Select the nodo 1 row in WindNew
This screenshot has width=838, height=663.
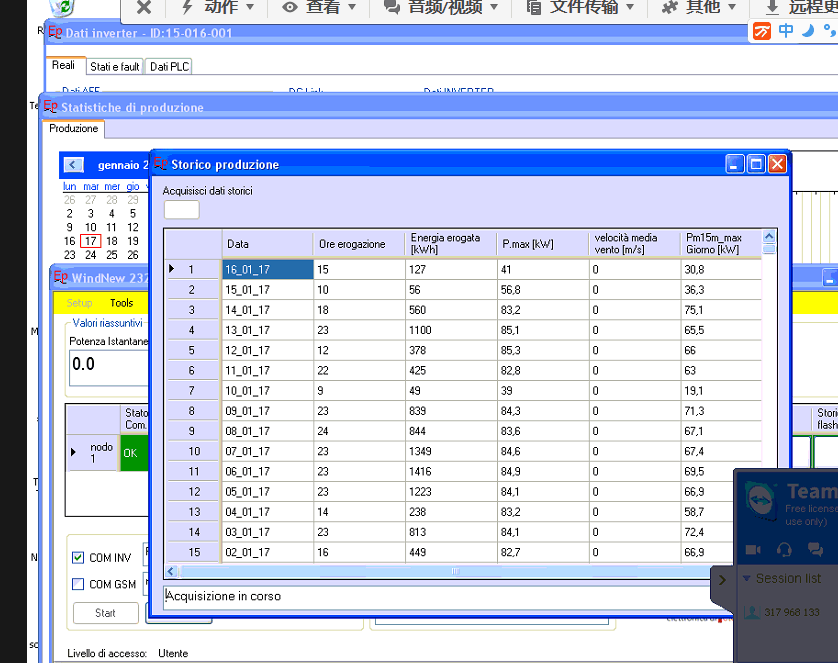pos(92,453)
